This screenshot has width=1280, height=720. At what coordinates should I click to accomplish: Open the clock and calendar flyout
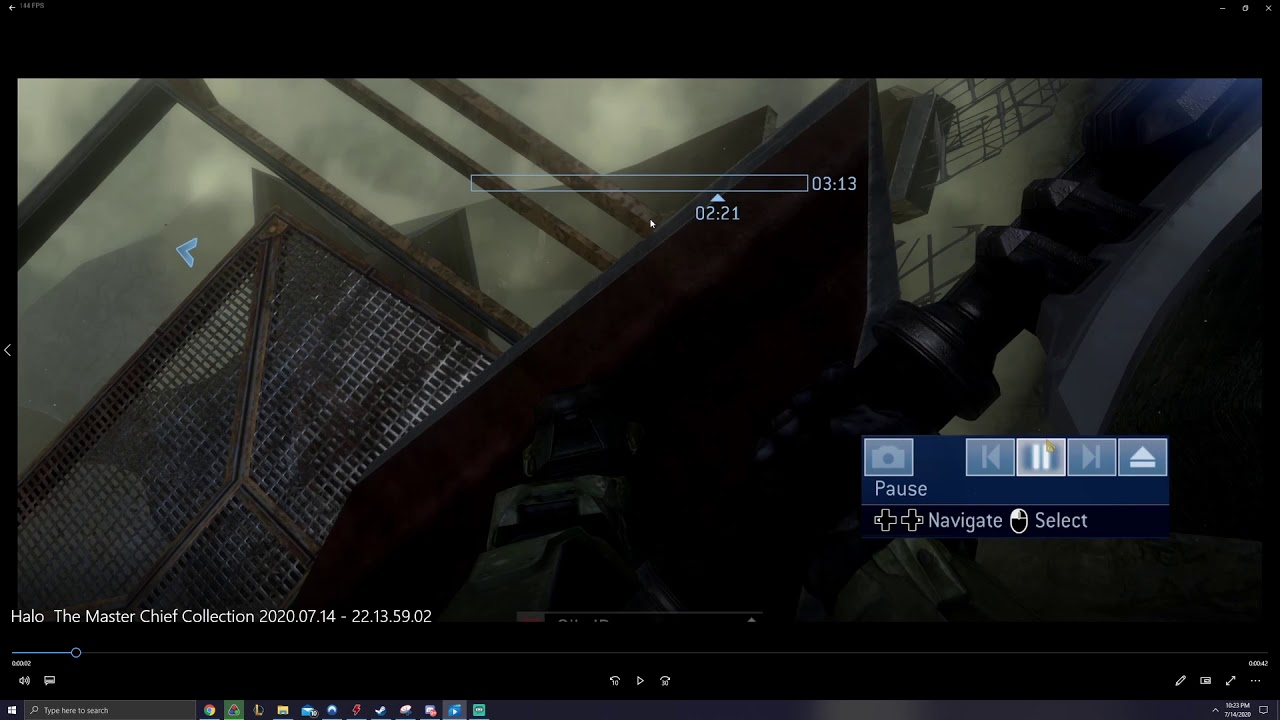pos(1237,710)
